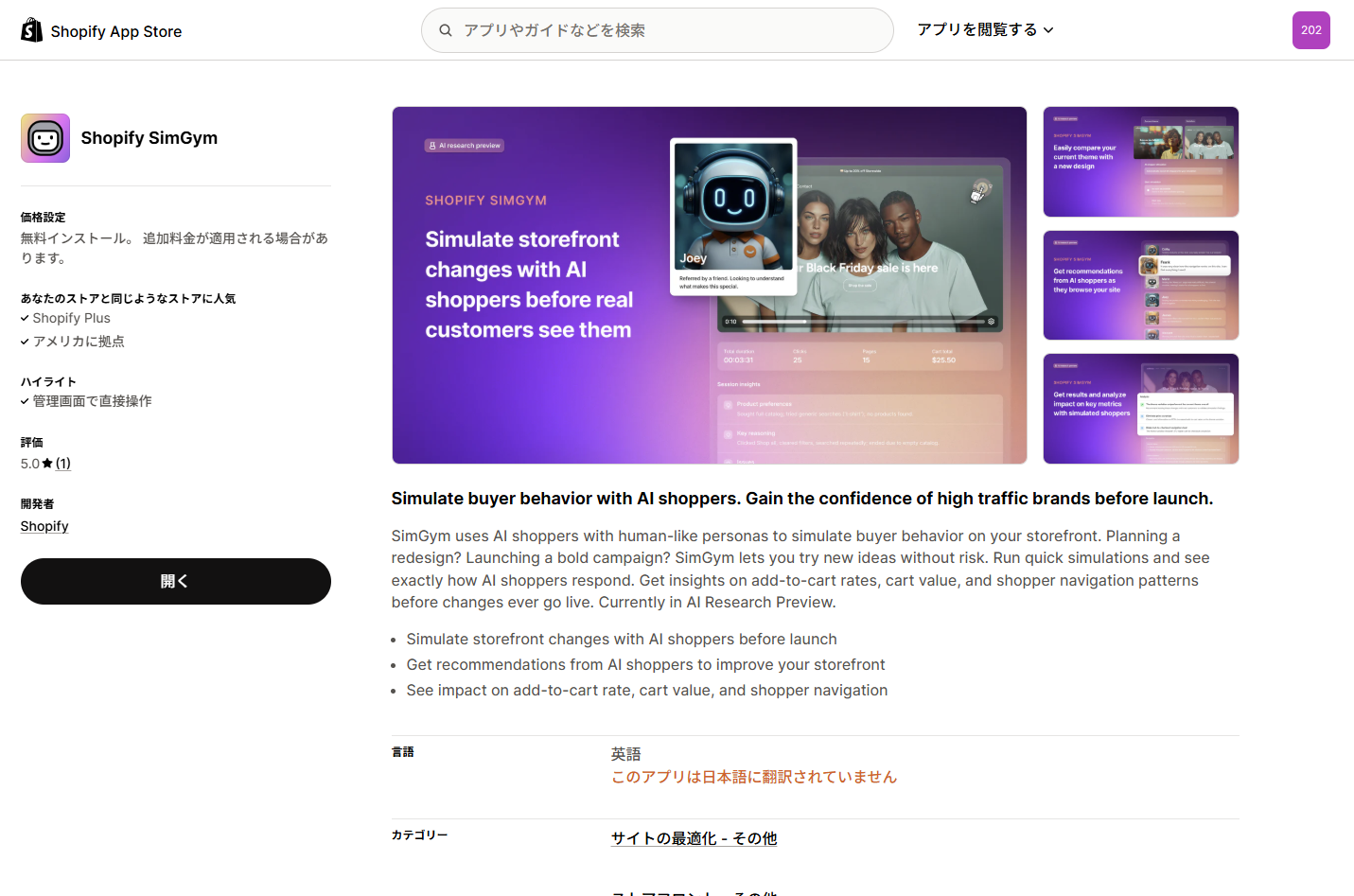Image resolution: width=1354 pixels, height=896 pixels.
Task: Click the video progress bar in preview
Action: 862,322
